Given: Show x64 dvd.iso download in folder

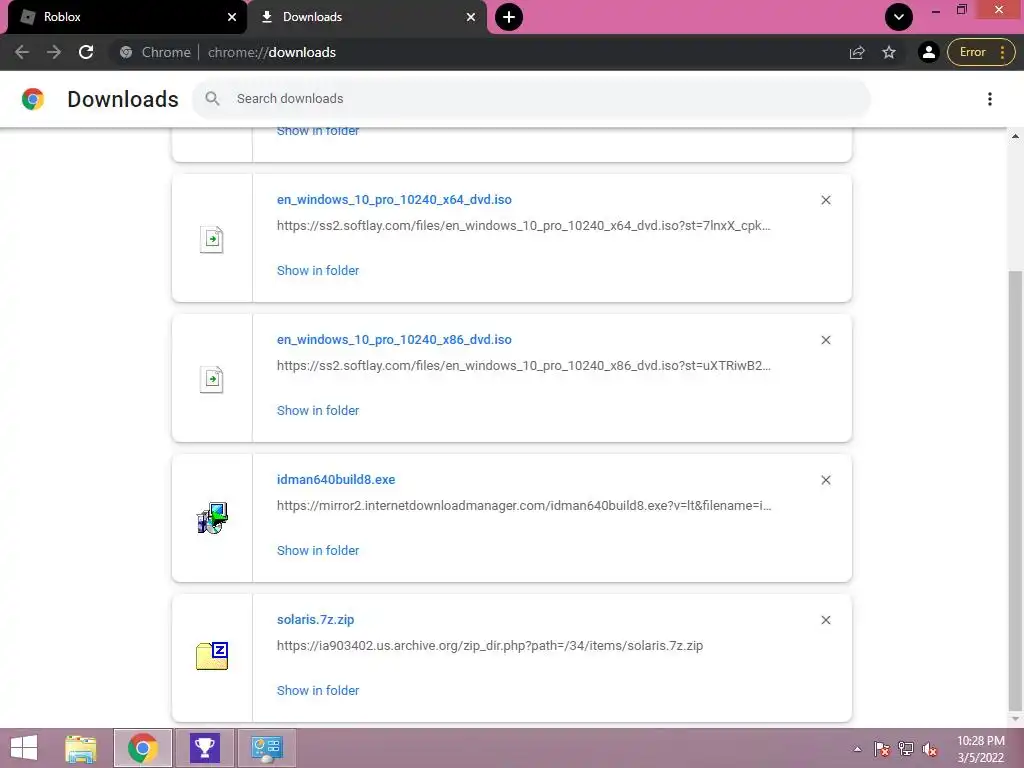Looking at the screenshot, I should click(318, 270).
